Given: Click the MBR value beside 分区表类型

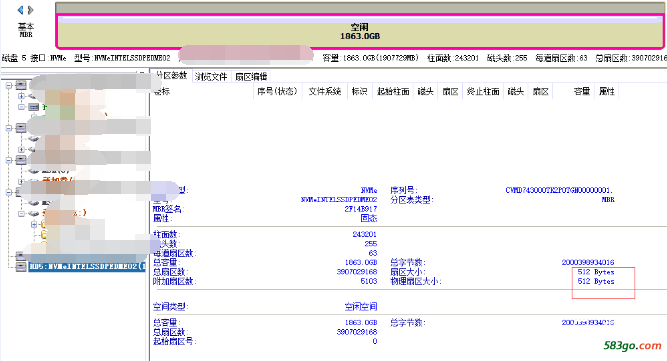Looking at the screenshot, I should [608, 199].
